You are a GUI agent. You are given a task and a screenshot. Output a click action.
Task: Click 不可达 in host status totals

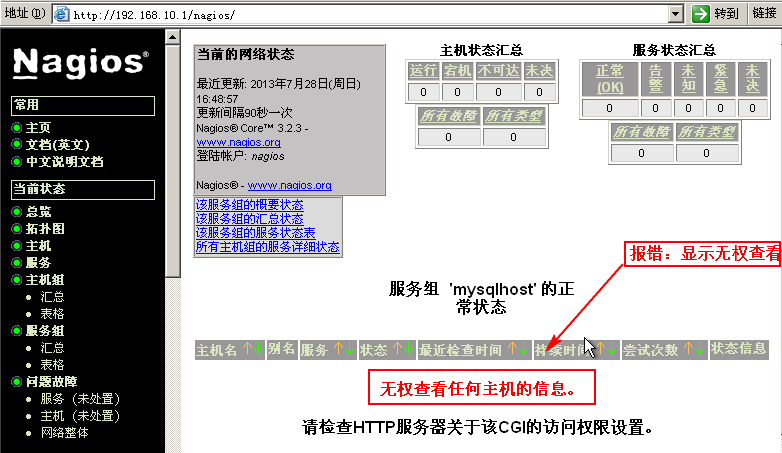click(498, 71)
